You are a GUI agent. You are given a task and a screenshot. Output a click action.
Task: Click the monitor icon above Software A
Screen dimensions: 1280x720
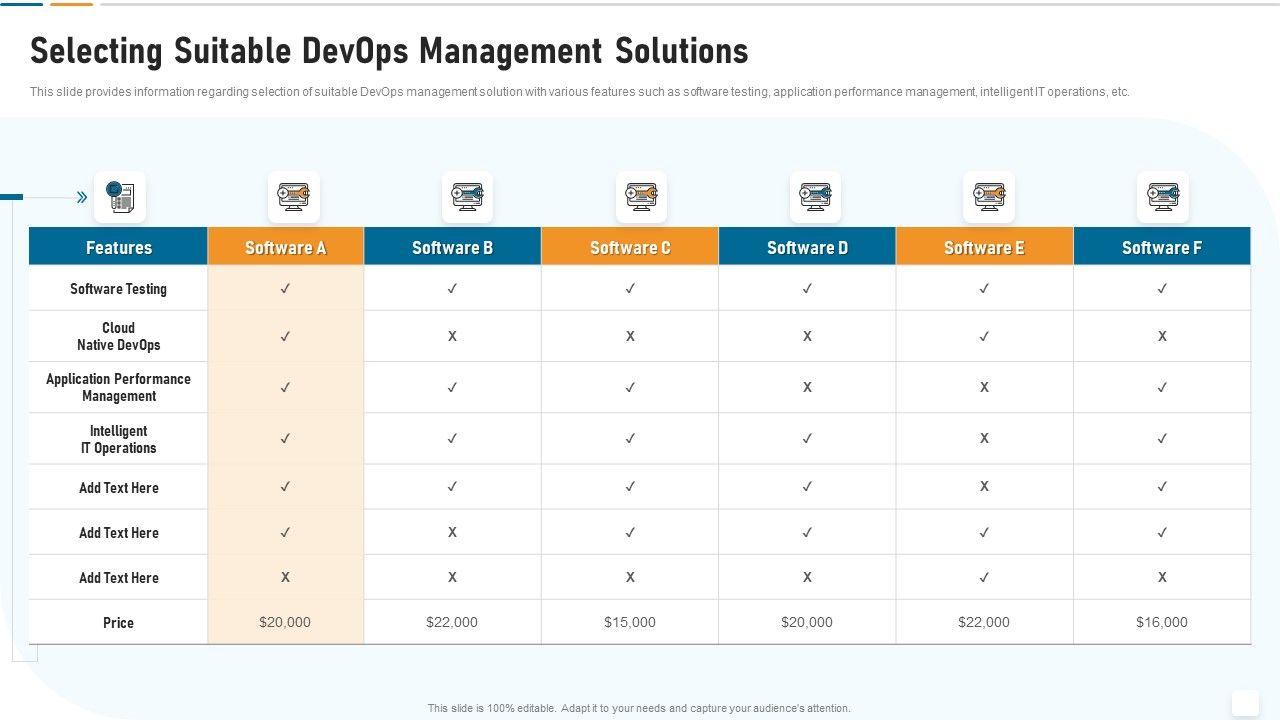(294, 197)
